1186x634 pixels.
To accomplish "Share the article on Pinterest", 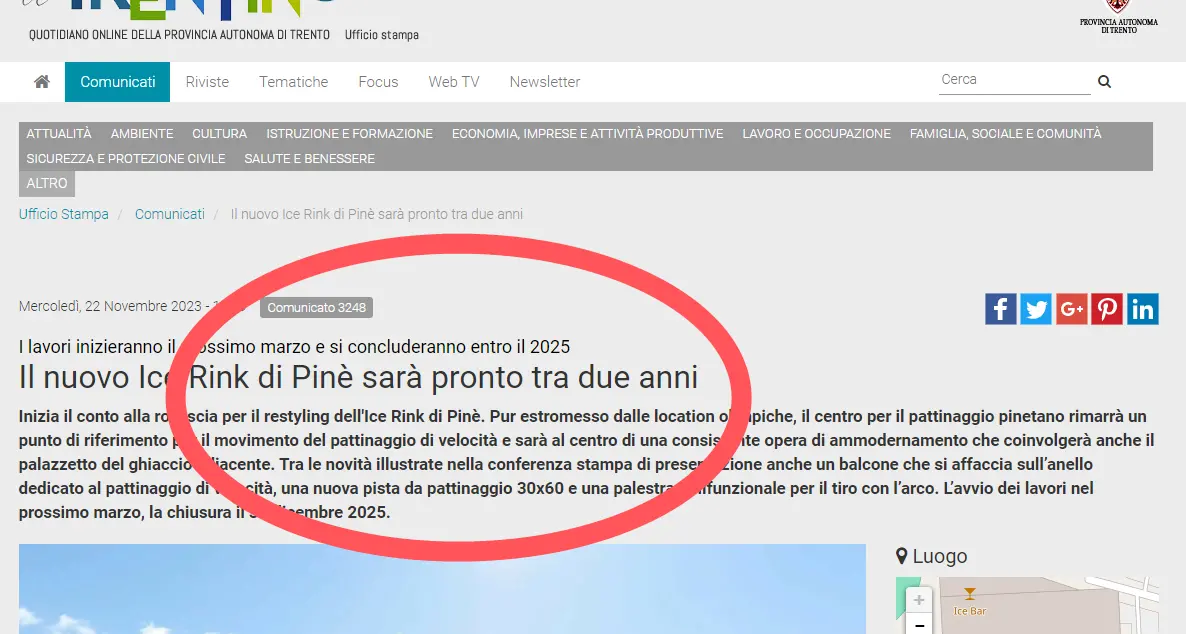I will point(1107,309).
